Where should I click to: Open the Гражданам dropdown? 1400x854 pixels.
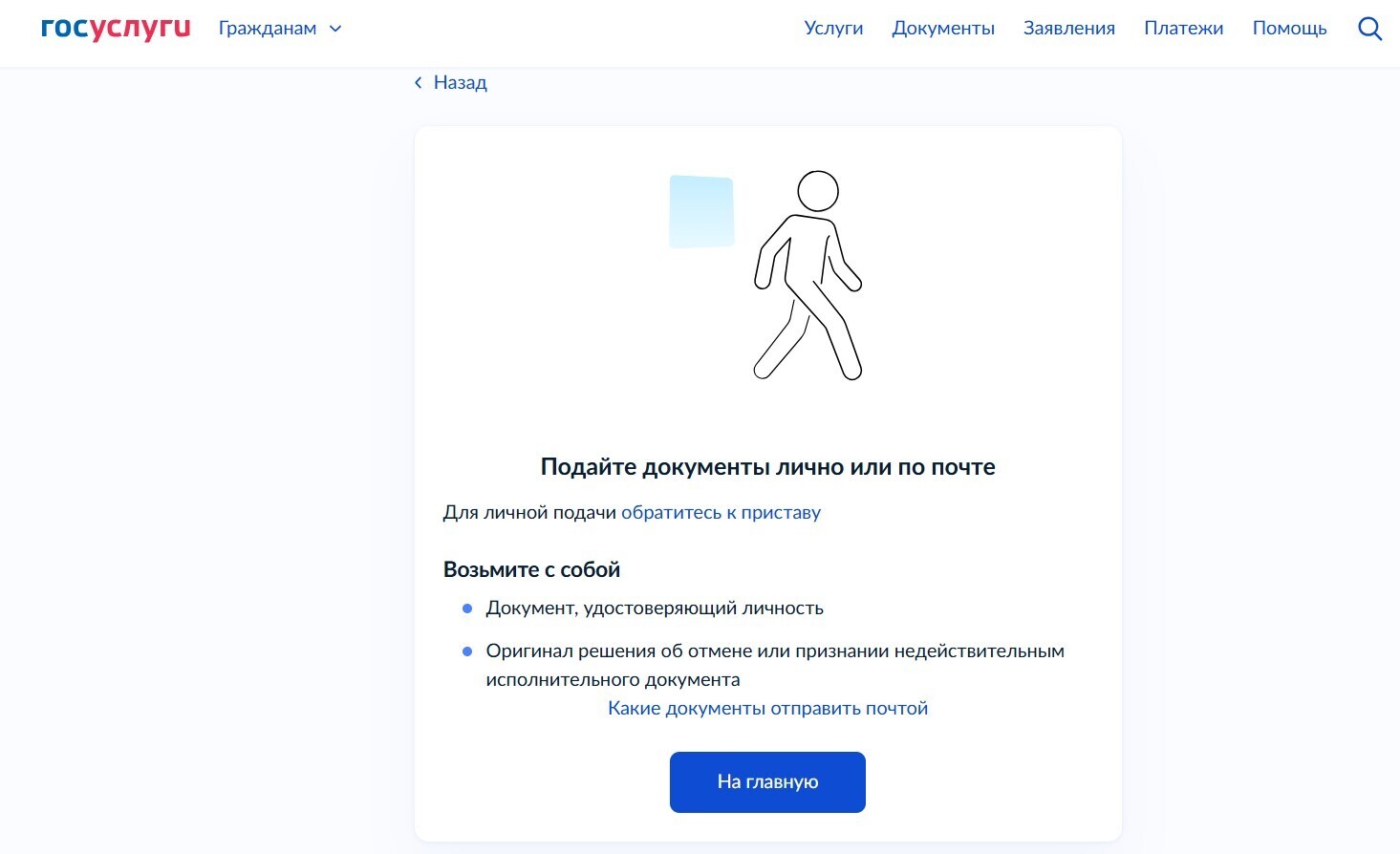268,28
